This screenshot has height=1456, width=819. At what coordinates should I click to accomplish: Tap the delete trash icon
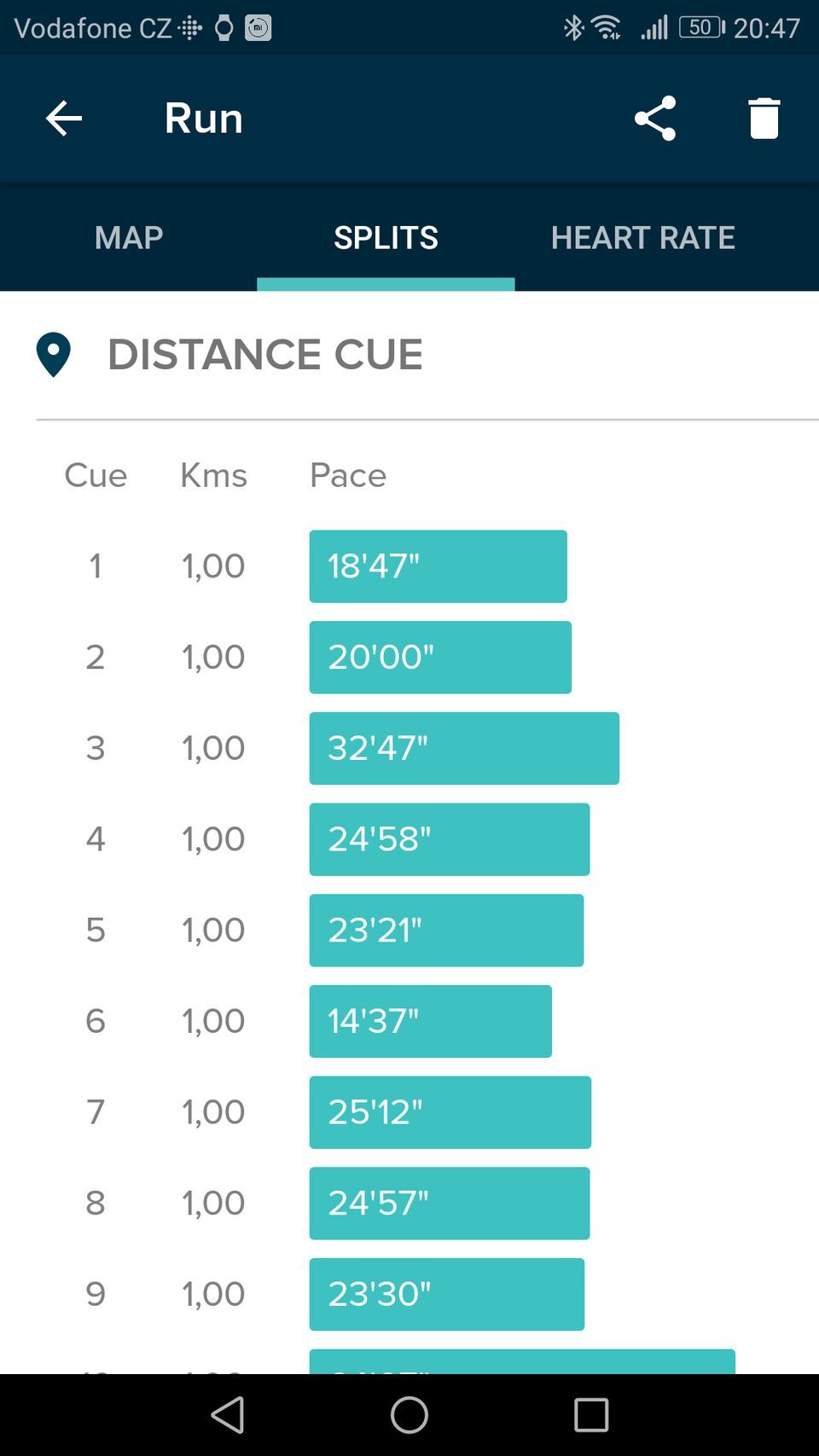pyautogui.click(x=764, y=119)
